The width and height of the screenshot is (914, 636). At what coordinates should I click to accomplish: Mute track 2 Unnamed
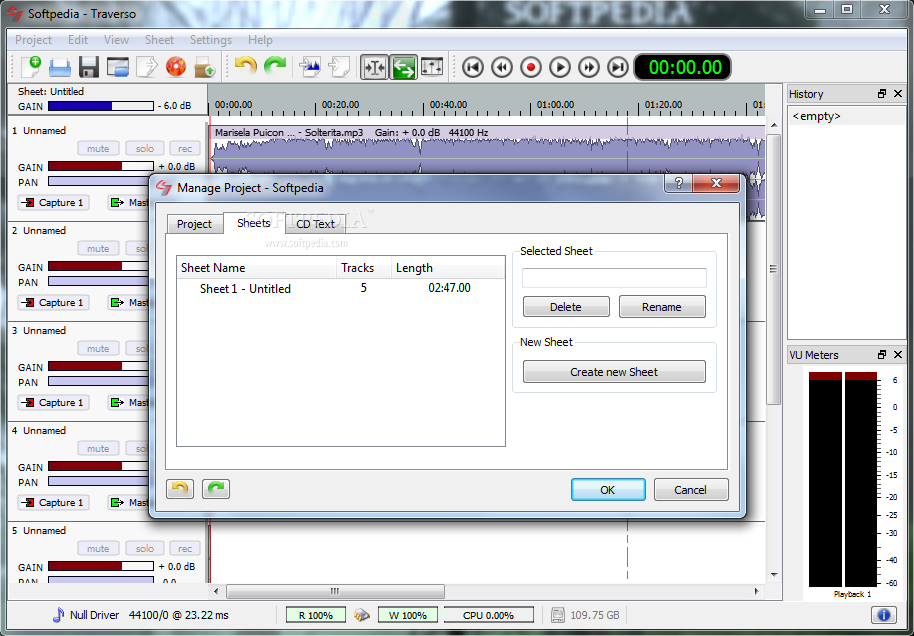(x=98, y=248)
